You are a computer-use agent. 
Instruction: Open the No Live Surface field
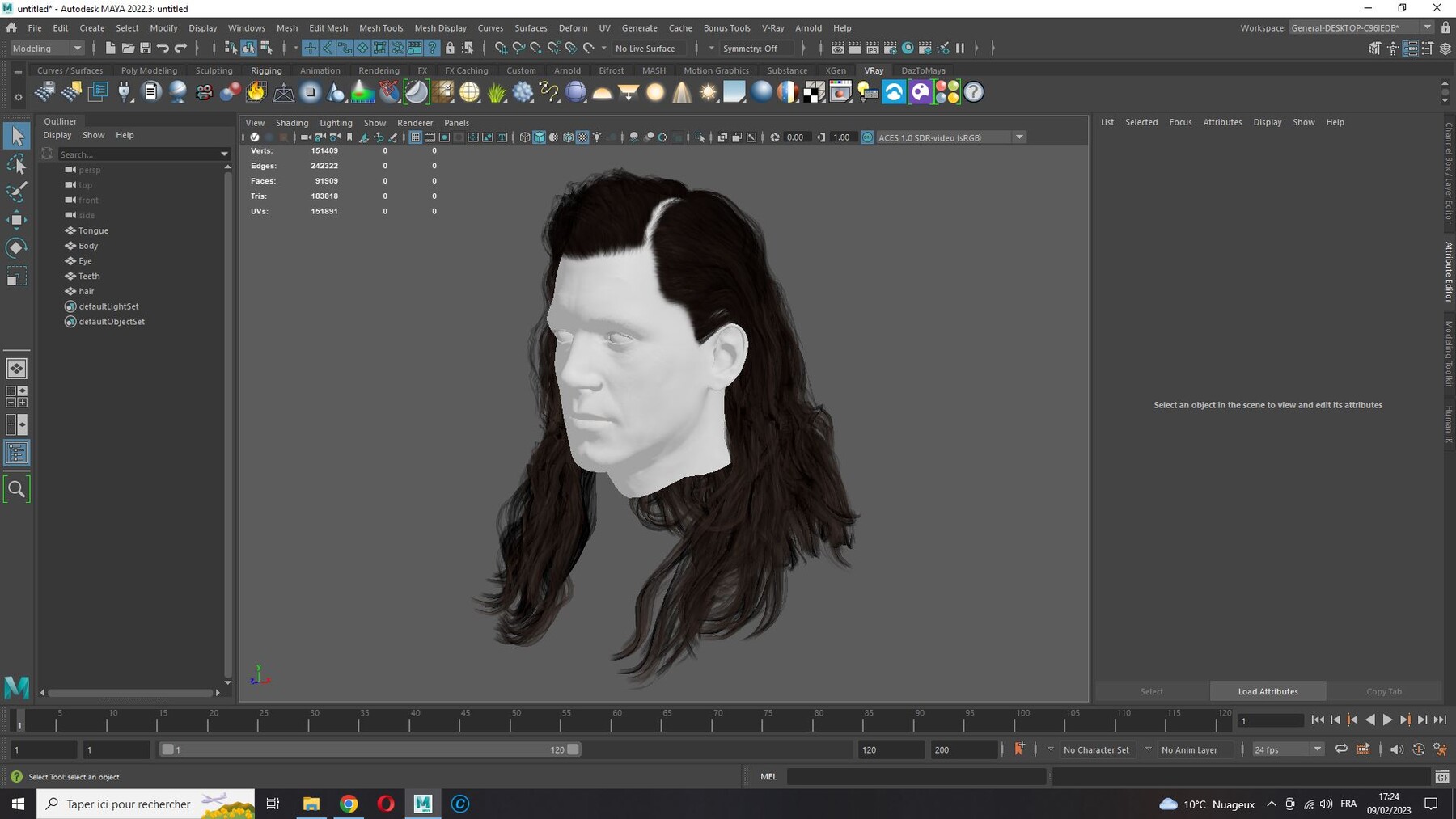pos(650,49)
